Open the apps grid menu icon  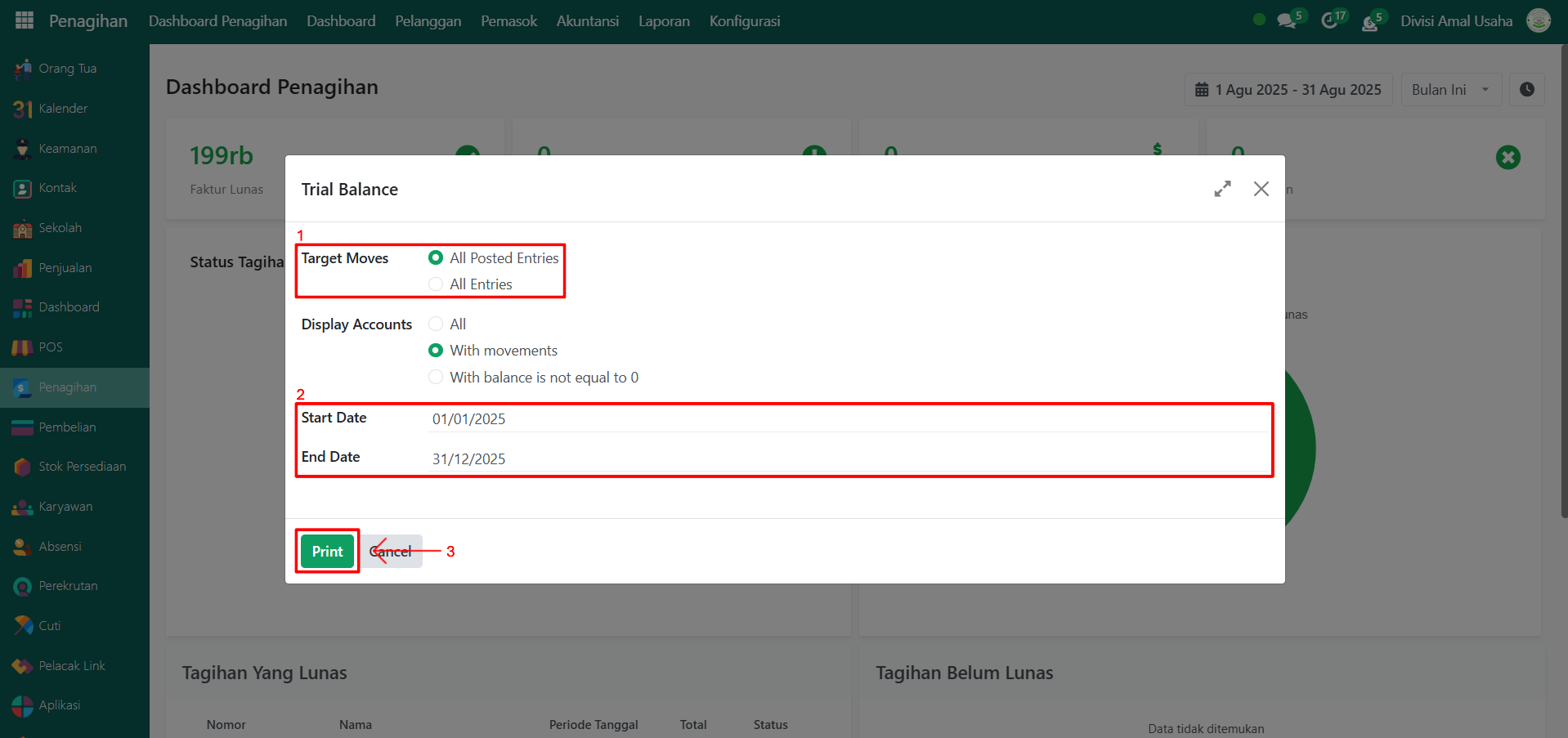[25, 20]
